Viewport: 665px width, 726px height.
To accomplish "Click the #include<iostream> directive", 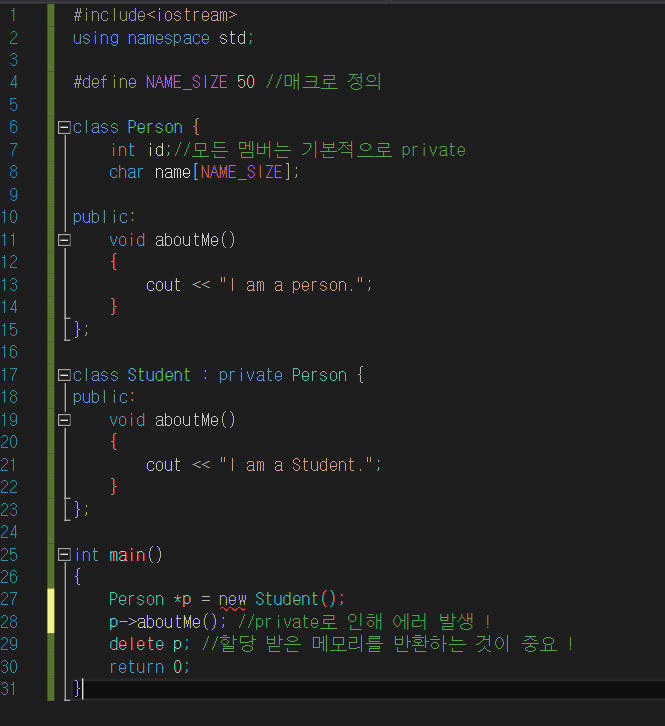I will tap(155, 15).
